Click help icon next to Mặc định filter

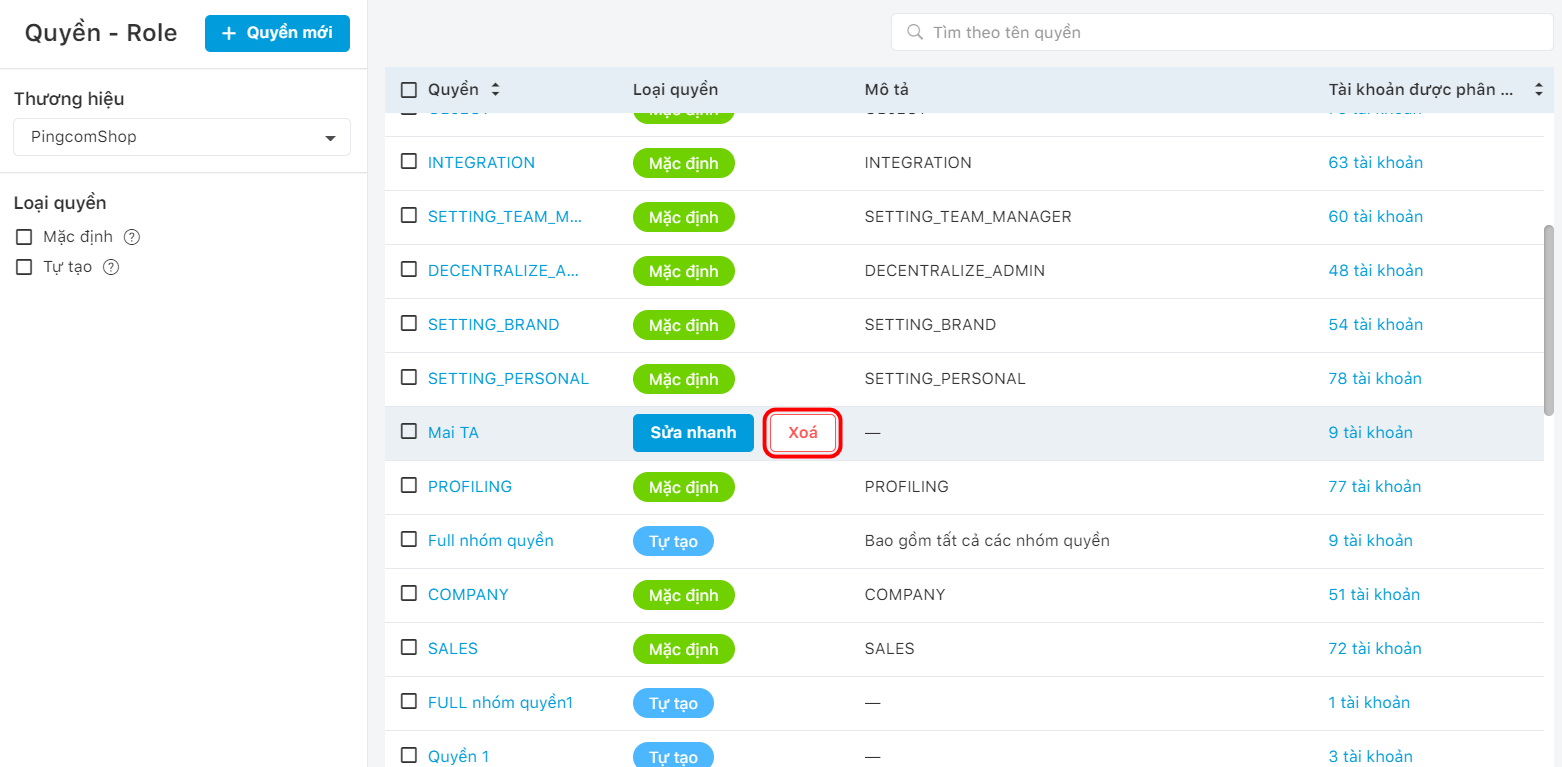[131, 238]
